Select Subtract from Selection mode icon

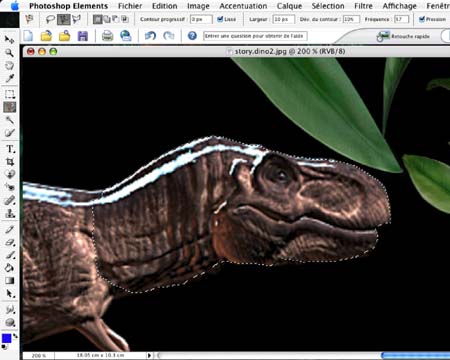point(116,19)
